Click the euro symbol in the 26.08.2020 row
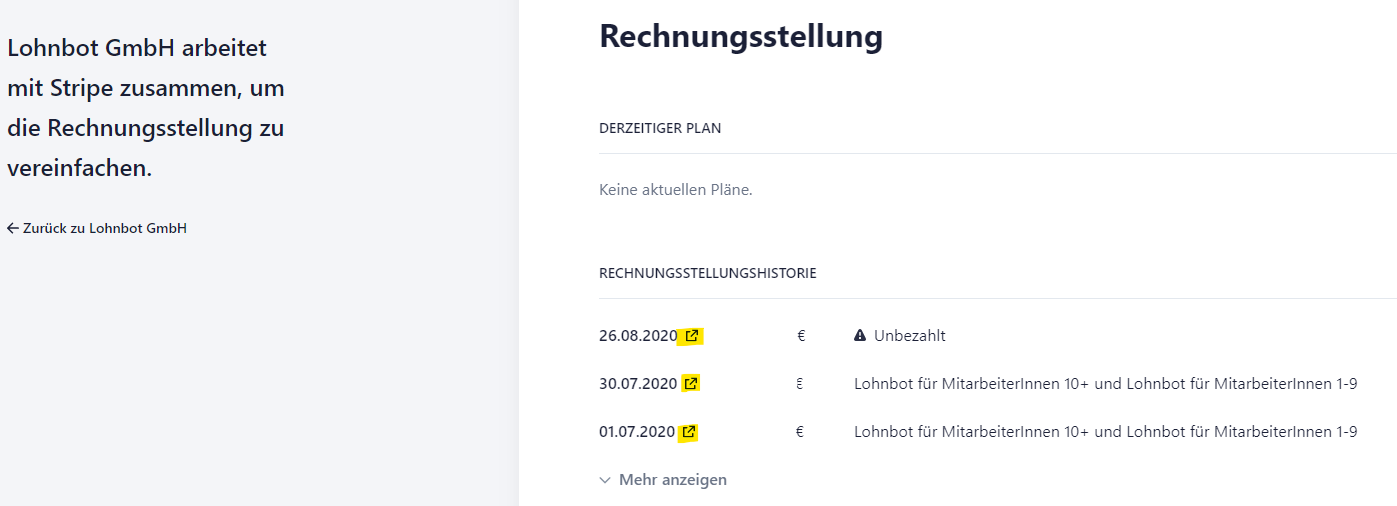The width and height of the screenshot is (1397, 506). (801, 336)
